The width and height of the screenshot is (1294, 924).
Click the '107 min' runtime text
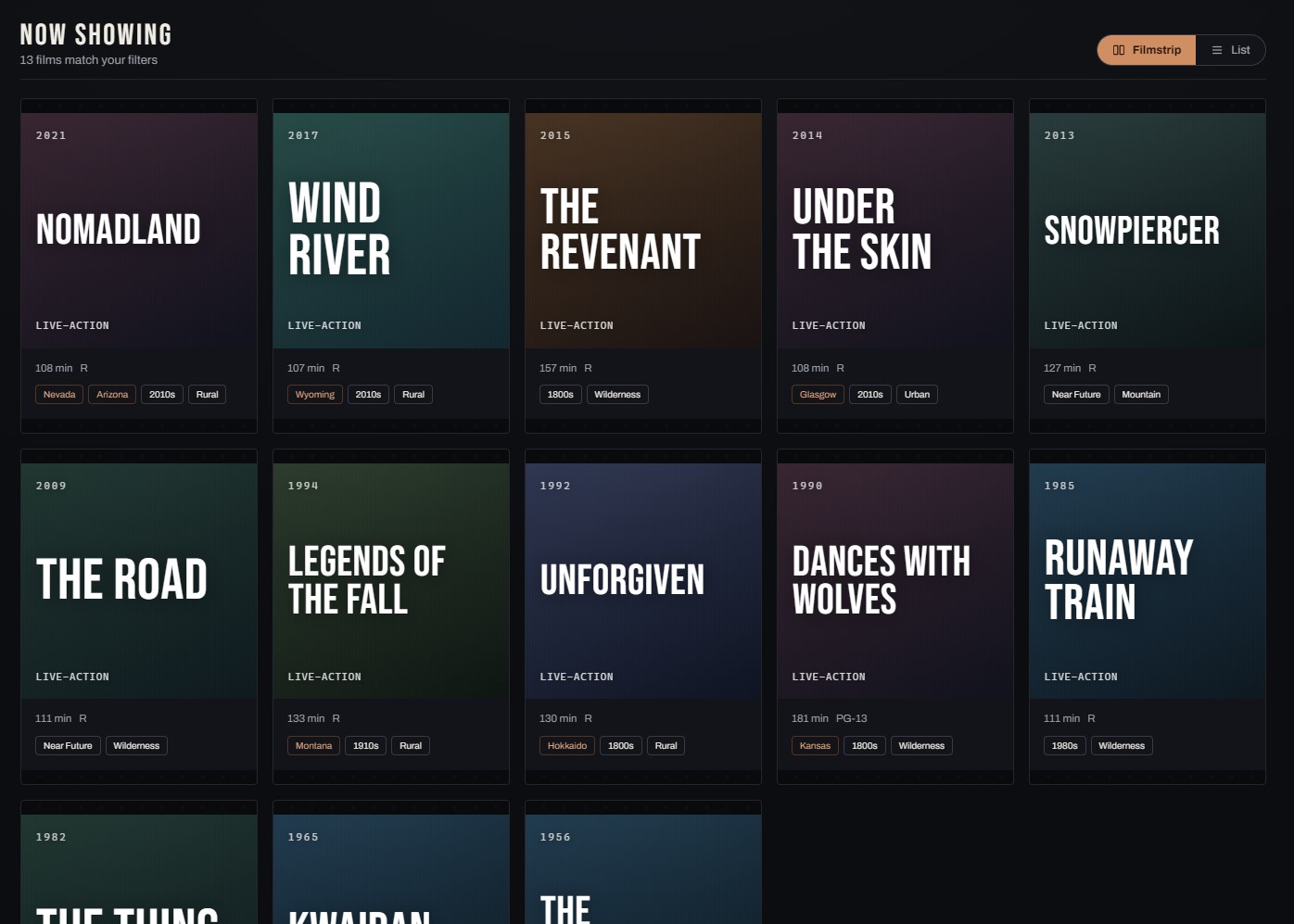tap(306, 368)
